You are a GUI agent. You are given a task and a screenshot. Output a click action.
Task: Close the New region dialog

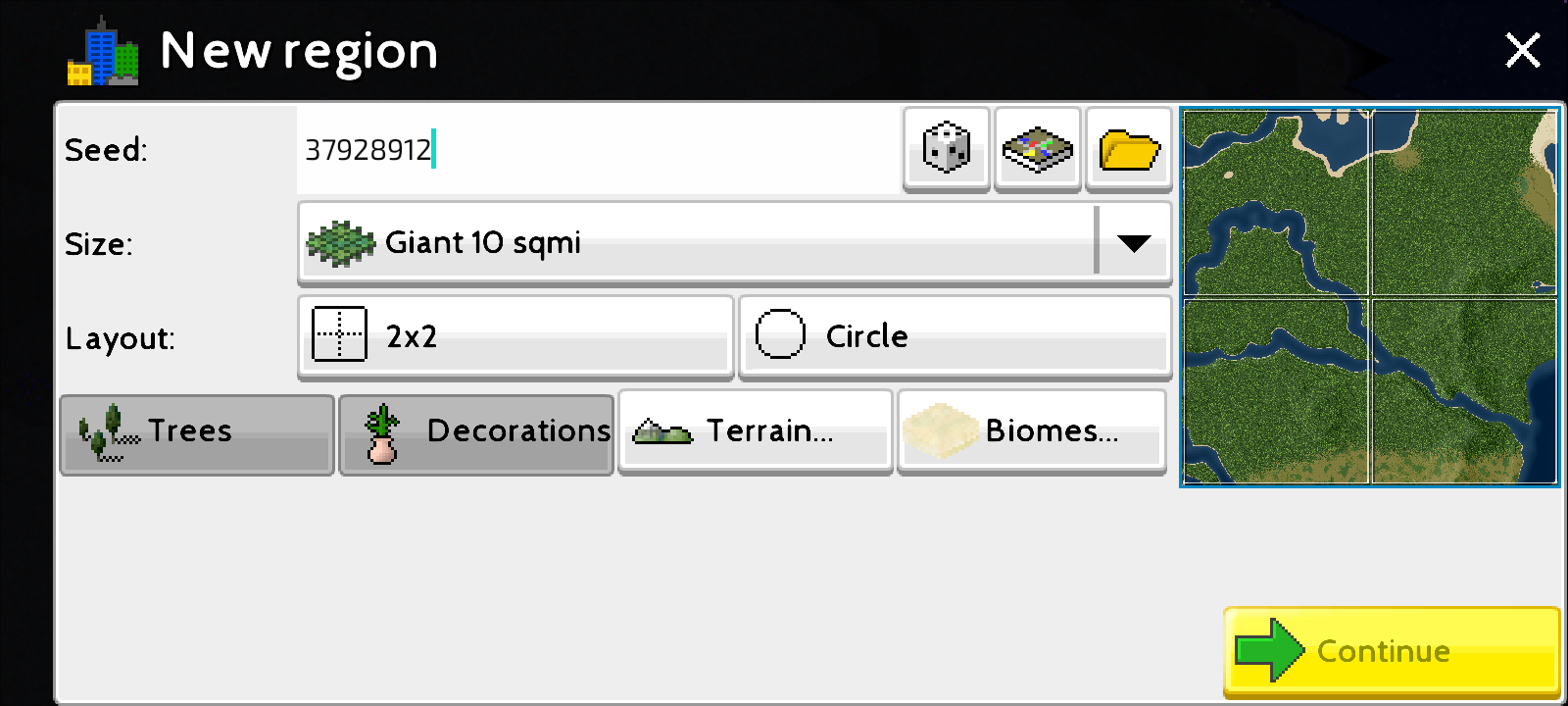click(1523, 50)
